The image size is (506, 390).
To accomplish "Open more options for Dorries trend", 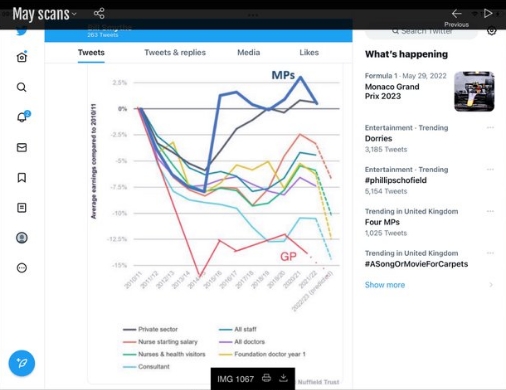I will pos(490,128).
